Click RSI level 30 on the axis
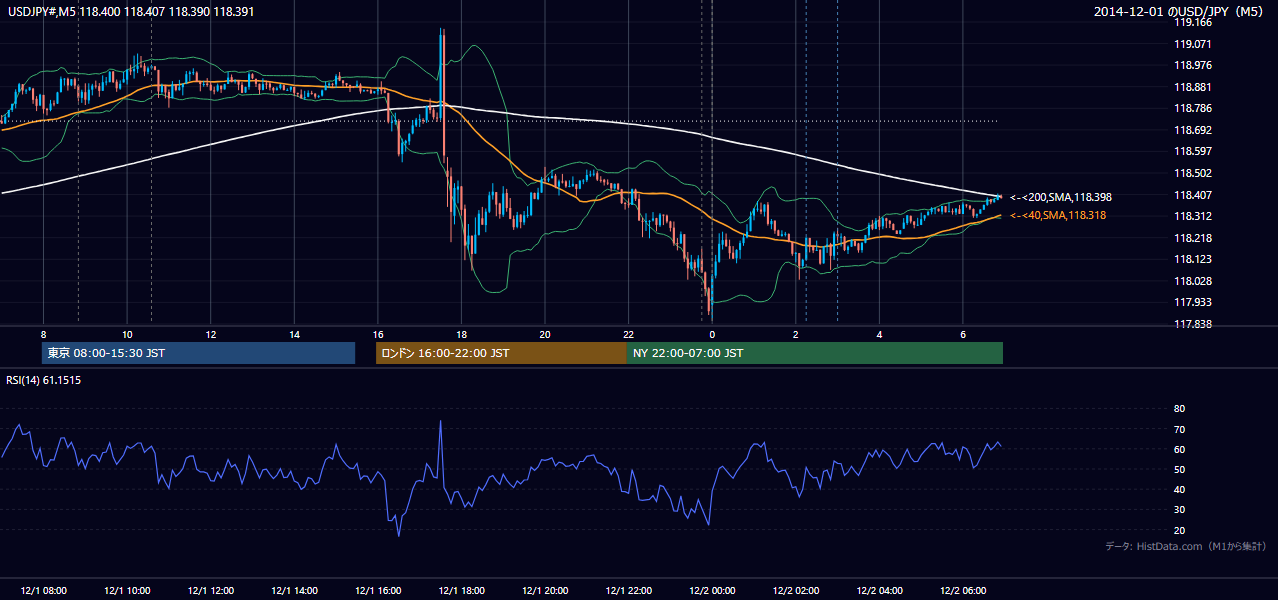This screenshot has height=600, width=1278. [1179, 510]
